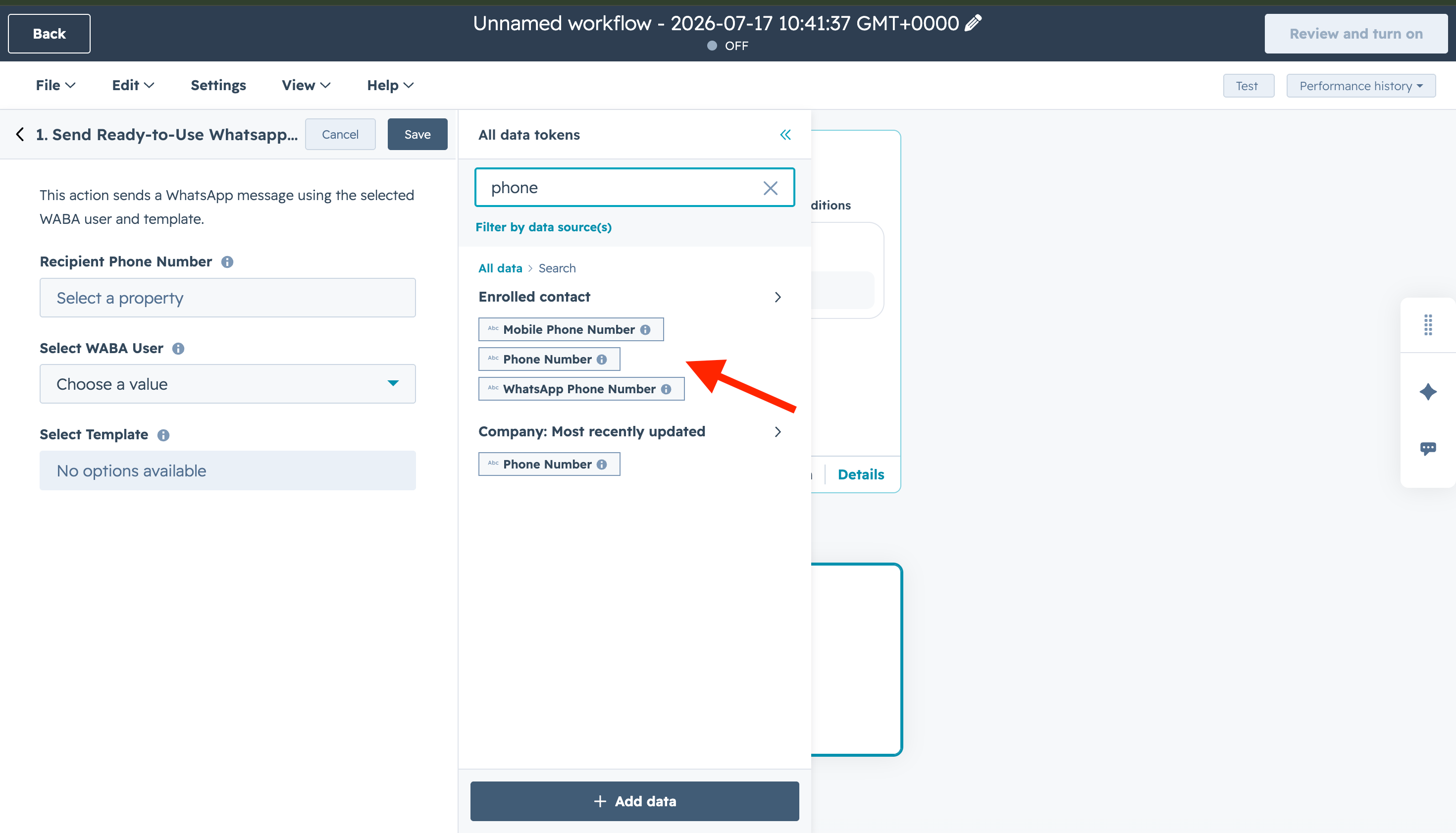
Task: Click the Test button
Action: click(x=1248, y=86)
